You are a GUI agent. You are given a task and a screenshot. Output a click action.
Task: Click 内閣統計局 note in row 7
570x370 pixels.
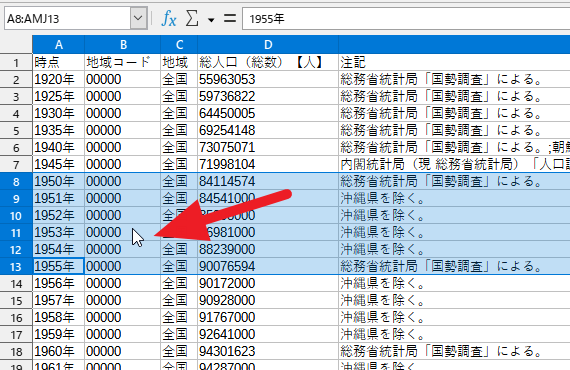tap(454, 165)
